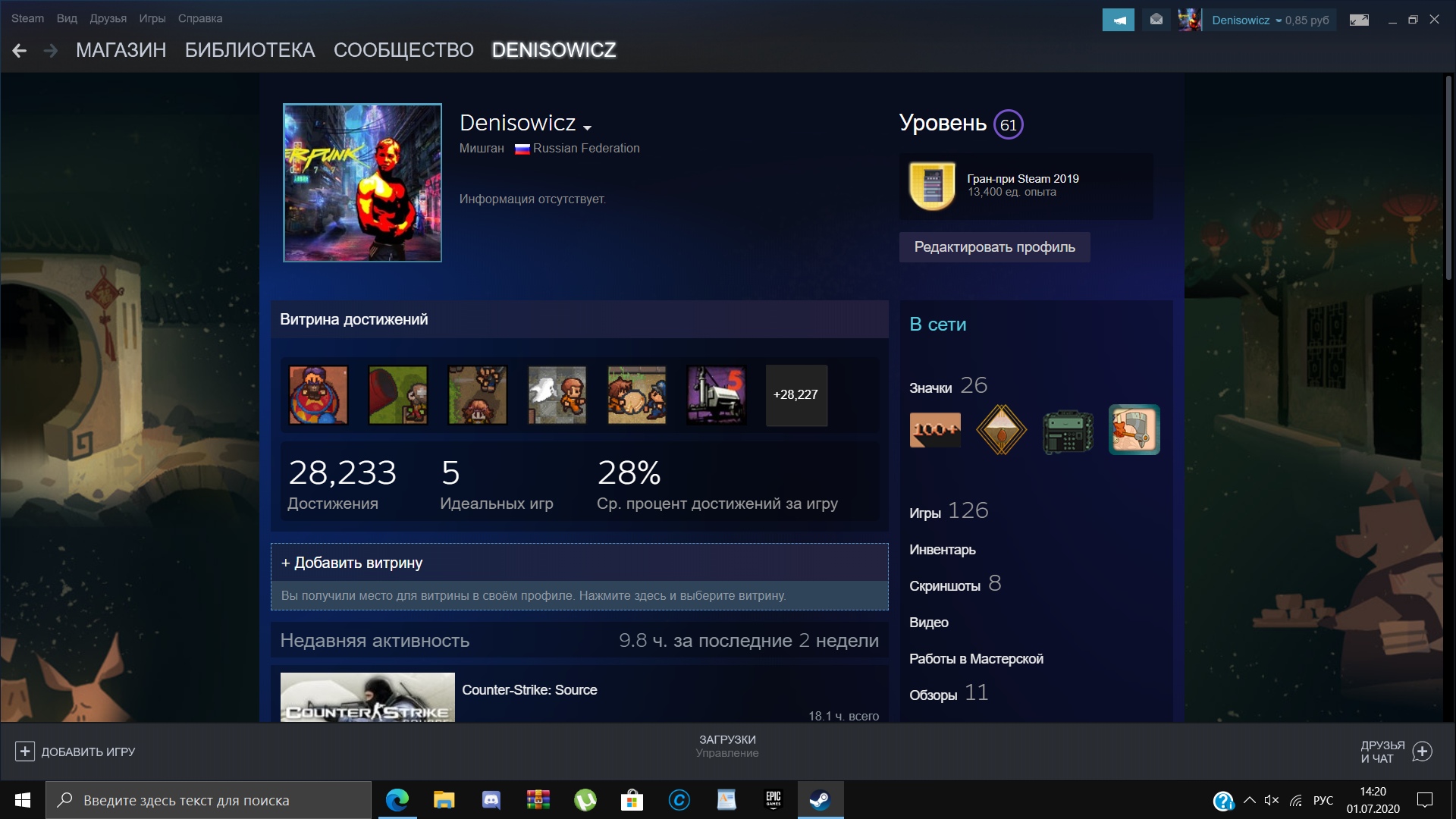Open uTorrent from the taskbar
This screenshot has height=819, width=1456.
coord(585,800)
